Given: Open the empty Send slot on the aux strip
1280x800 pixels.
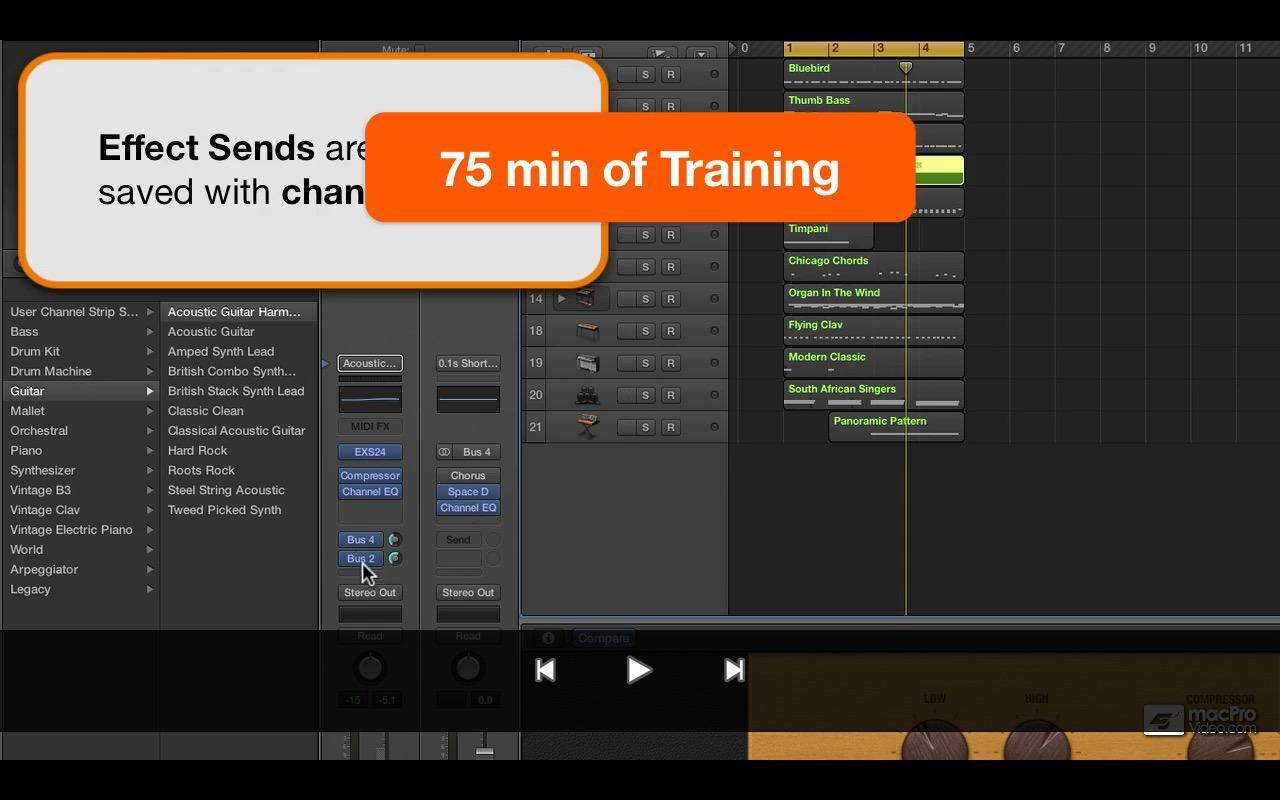Looking at the screenshot, I should coord(458,540).
